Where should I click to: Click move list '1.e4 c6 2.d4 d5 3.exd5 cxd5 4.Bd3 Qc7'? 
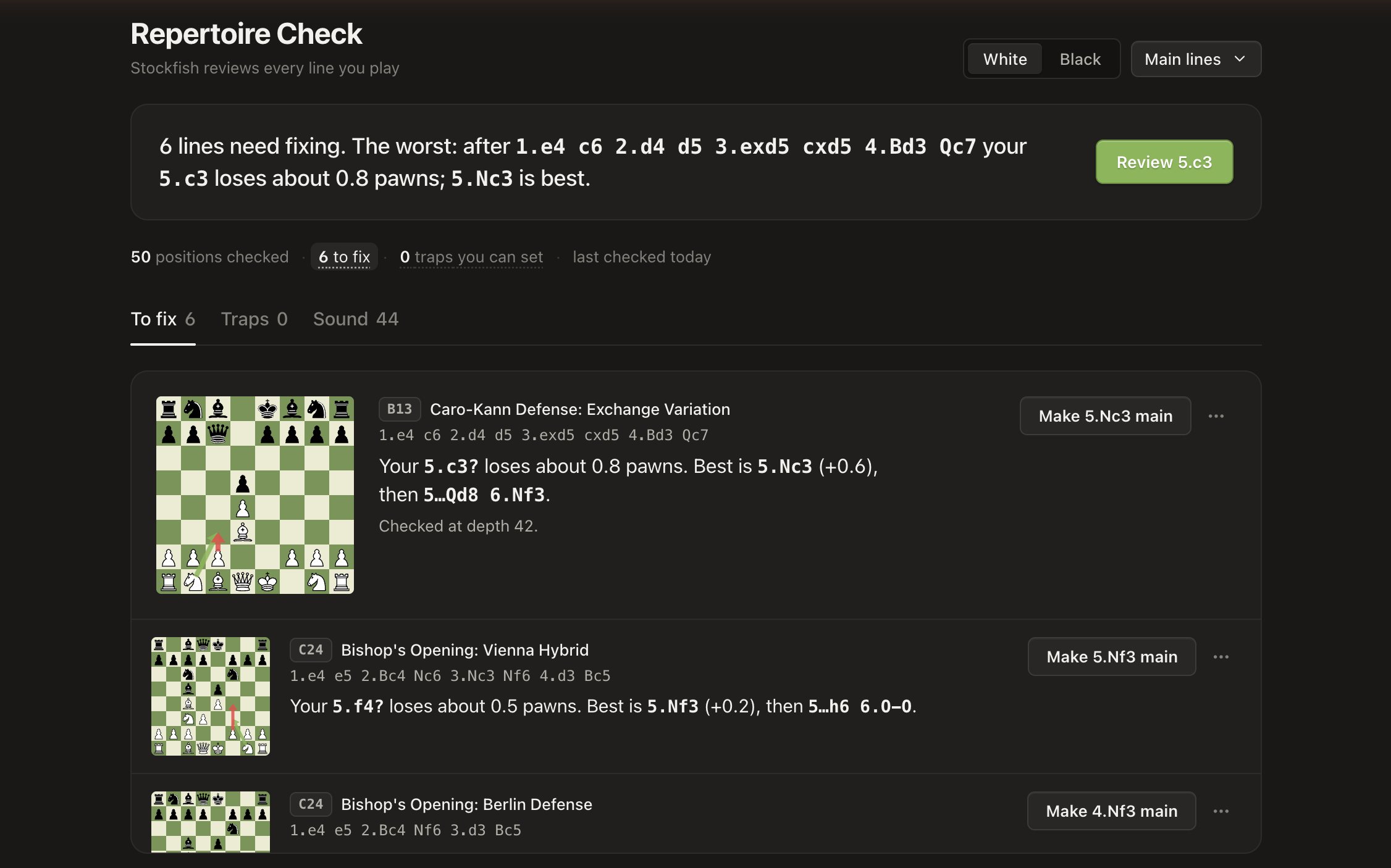[544, 435]
